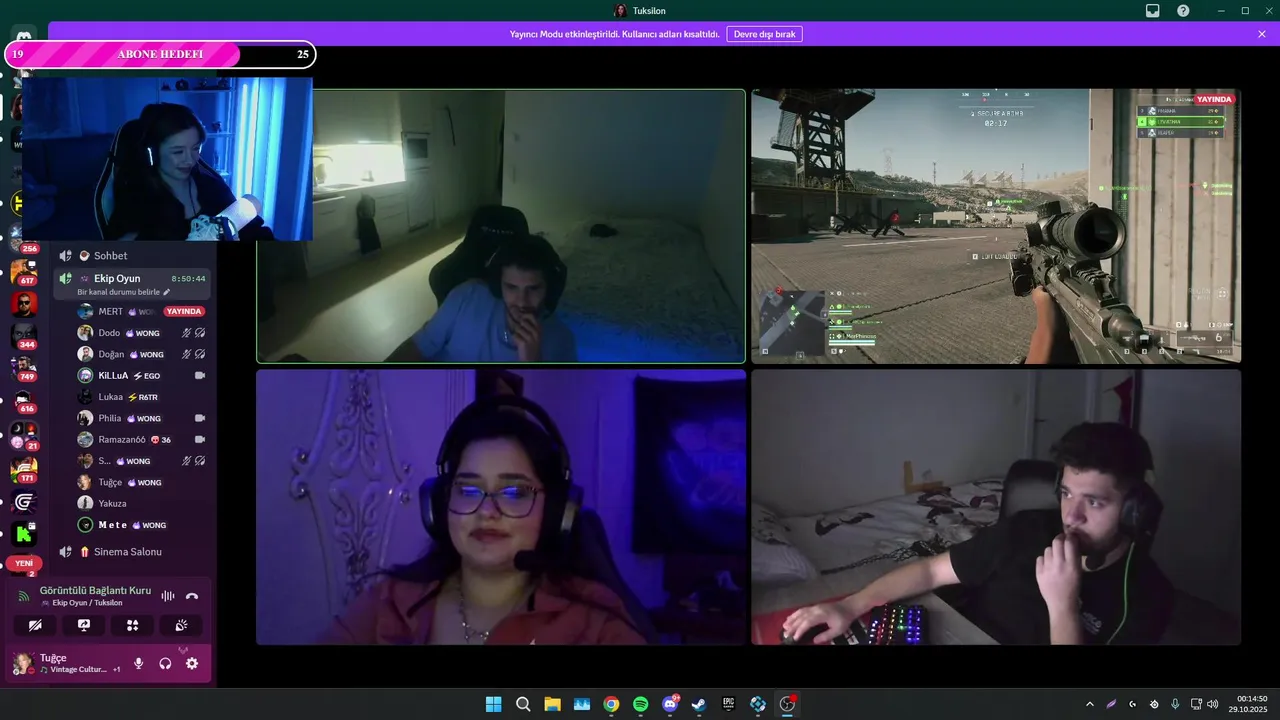Viewport: 1280px width, 720px height.
Task: Mute microphone in user panel
Action: (139, 663)
